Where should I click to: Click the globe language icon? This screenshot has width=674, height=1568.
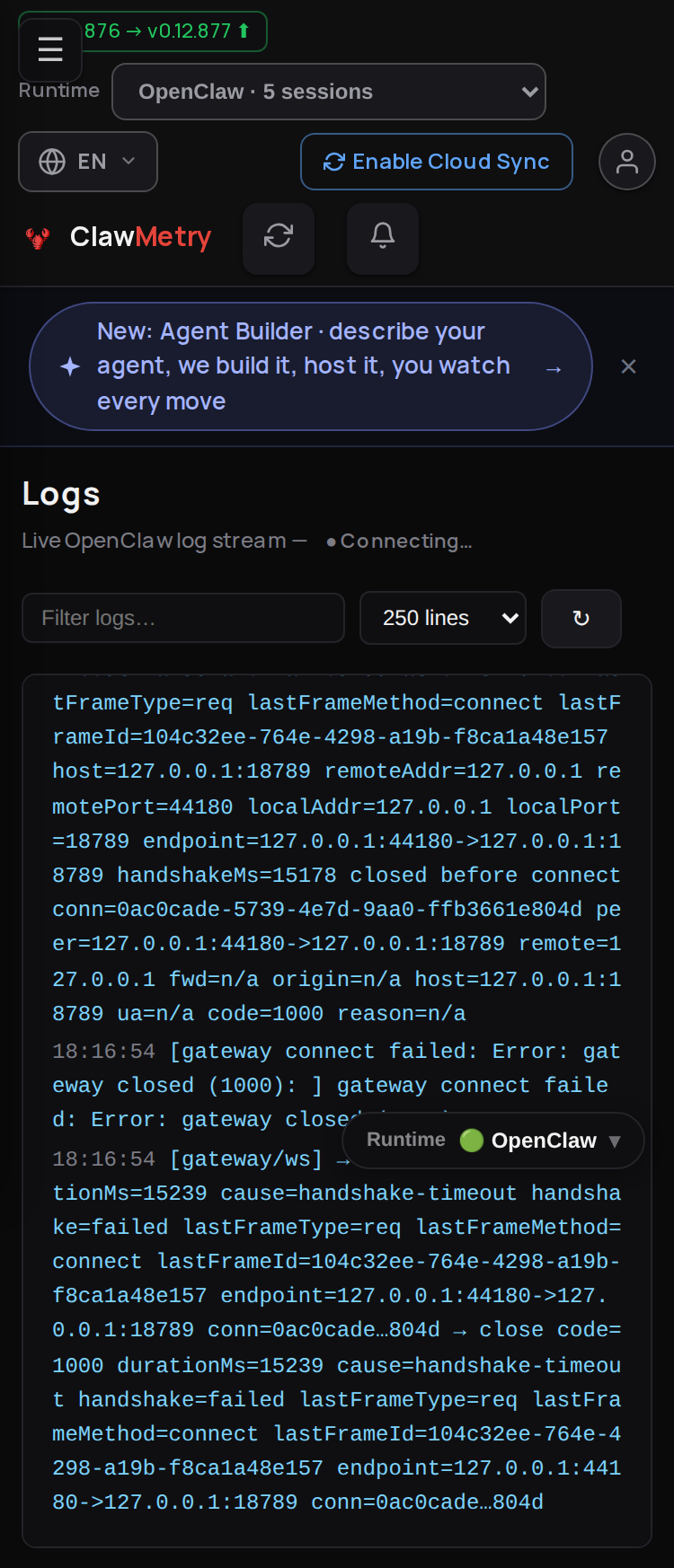(52, 162)
